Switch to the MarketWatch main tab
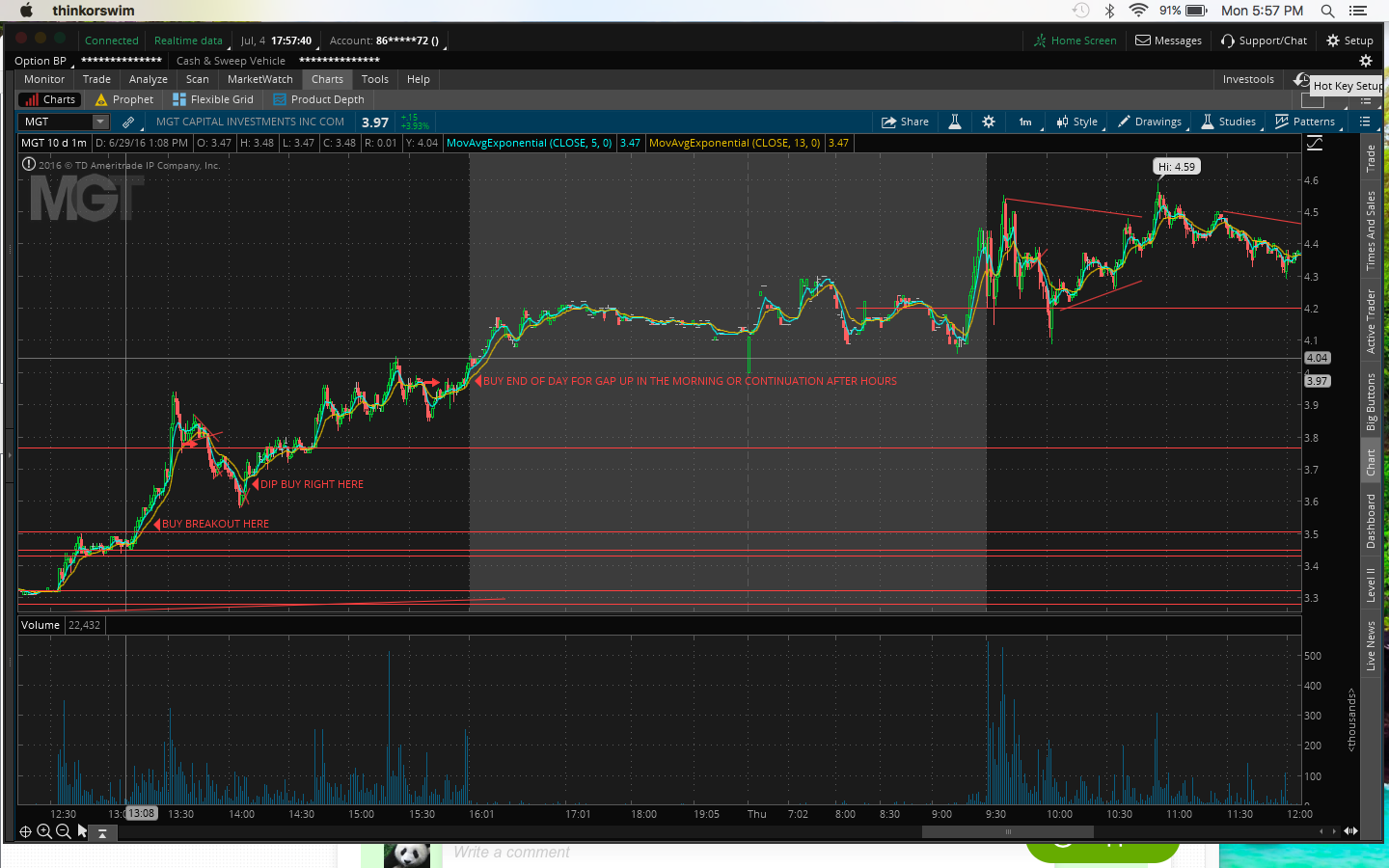The height and width of the screenshot is (868, 1389). click(260, 79)
